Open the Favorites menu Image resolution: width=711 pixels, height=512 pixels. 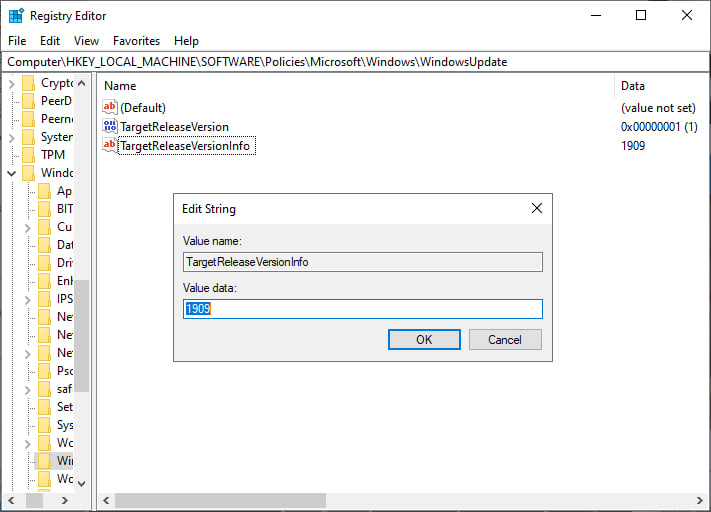point(136,41)
